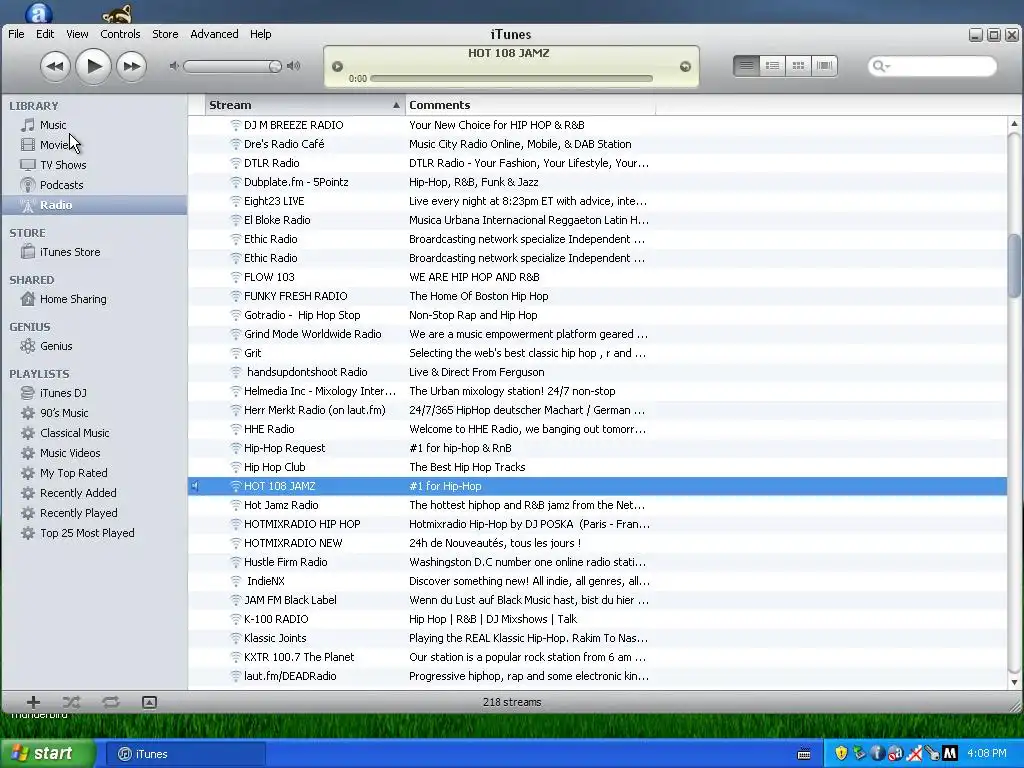Open the Controls menu
The height and width of the screenshot is (768, 1024).
pos(120,34)
